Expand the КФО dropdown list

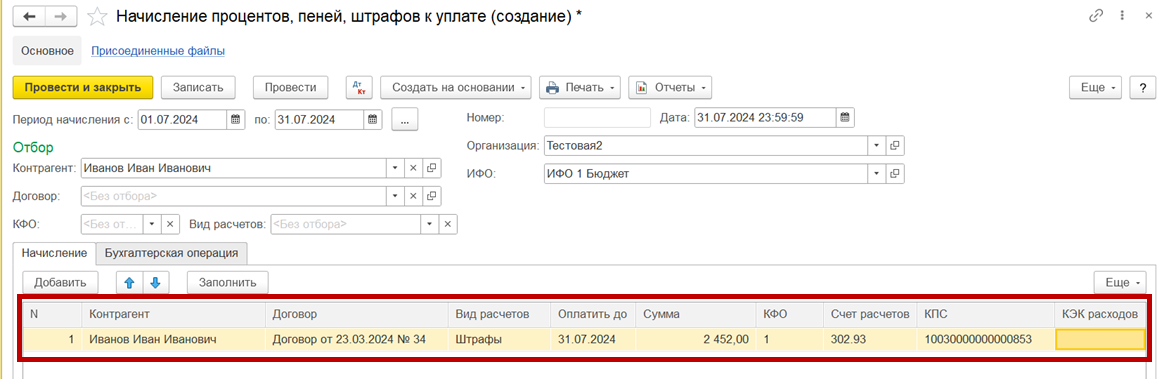(x=153, y=224)
